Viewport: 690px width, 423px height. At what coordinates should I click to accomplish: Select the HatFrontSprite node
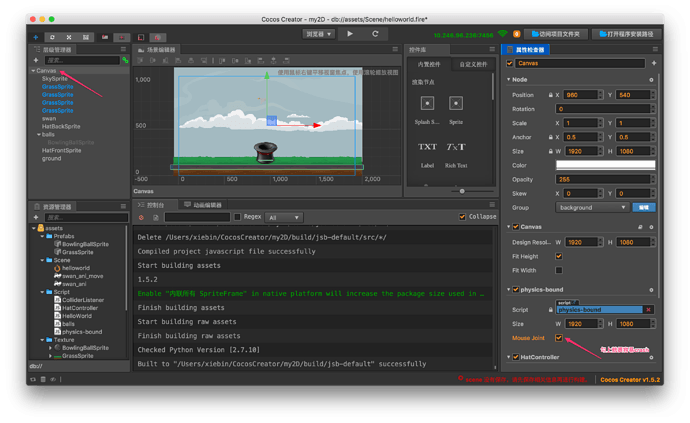coord(62,151)
